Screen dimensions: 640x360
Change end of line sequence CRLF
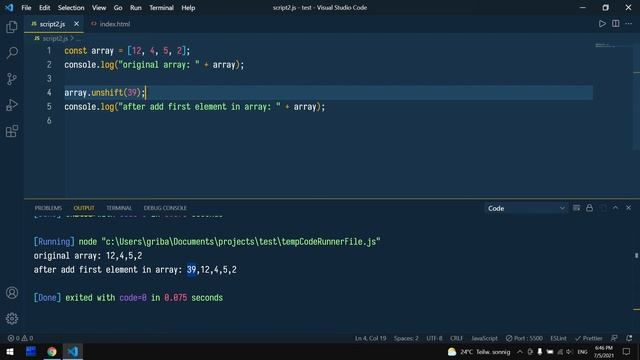pos(456,338)
